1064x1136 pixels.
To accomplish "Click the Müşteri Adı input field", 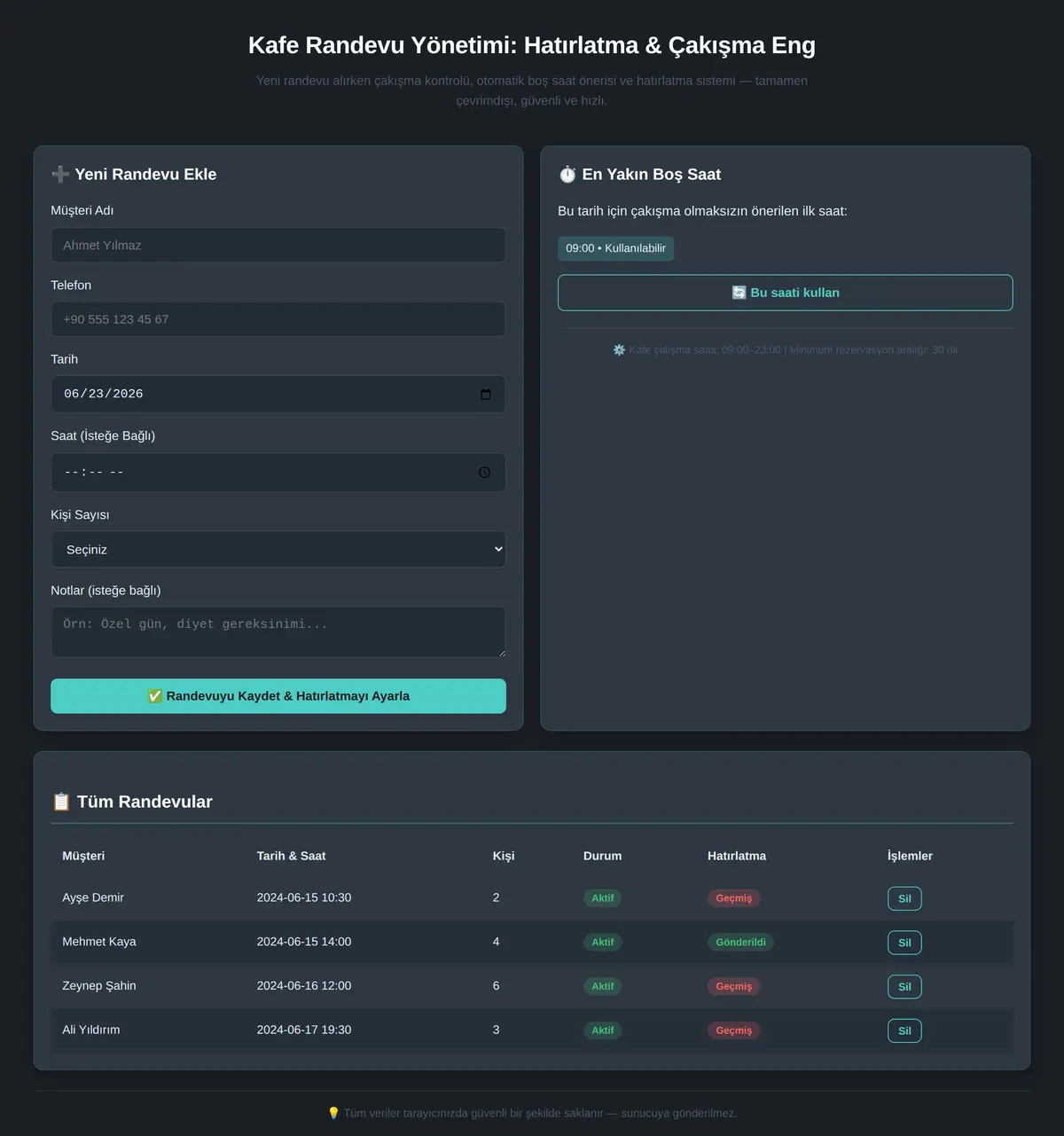I will [278, 246].
